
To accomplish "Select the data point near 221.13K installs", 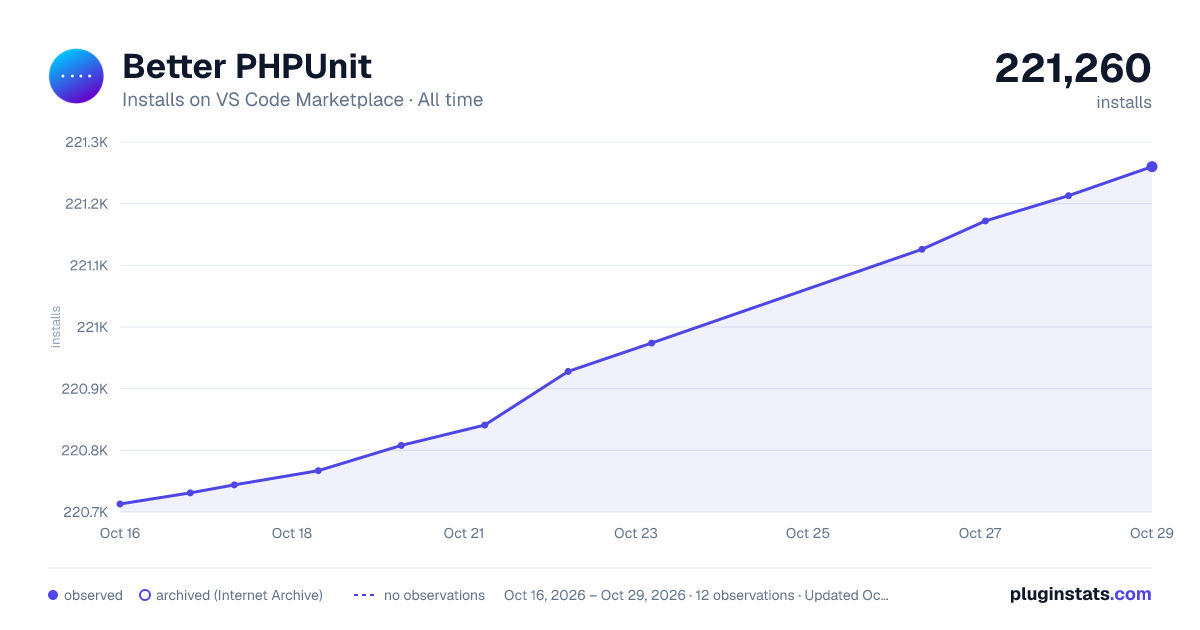I will pyautogui.click(x=922, y=249).
